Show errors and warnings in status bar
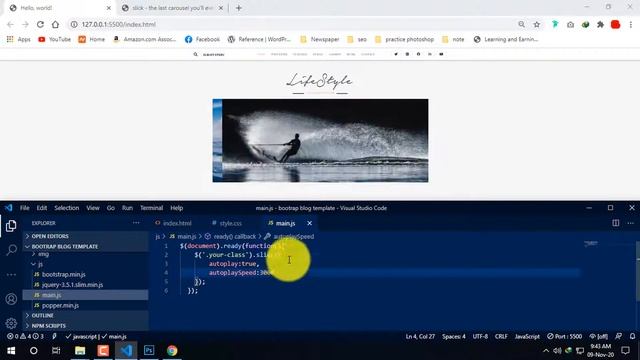640x360 pixels. click(x=25, y=336)
